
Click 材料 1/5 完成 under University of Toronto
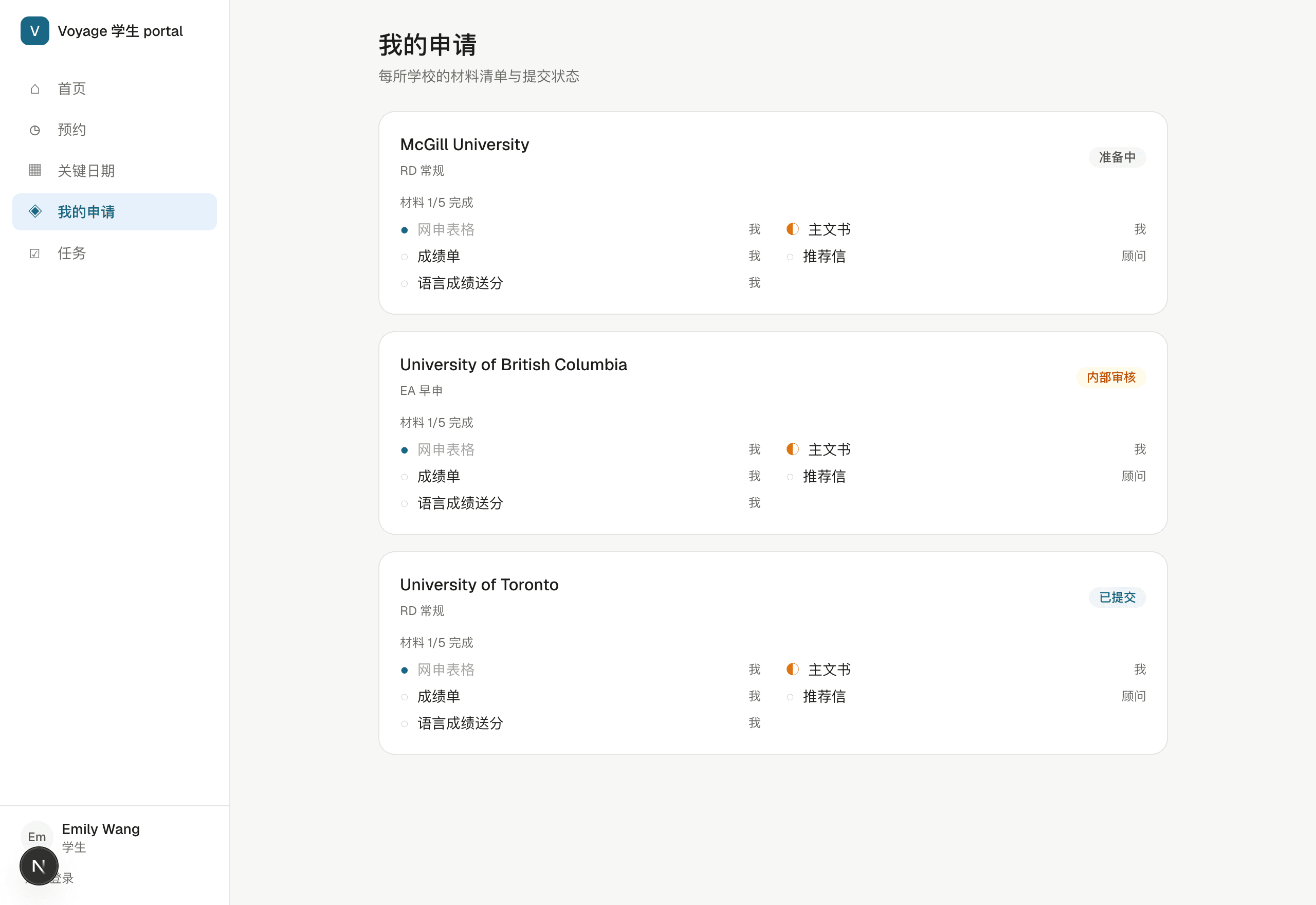point(436,642)
